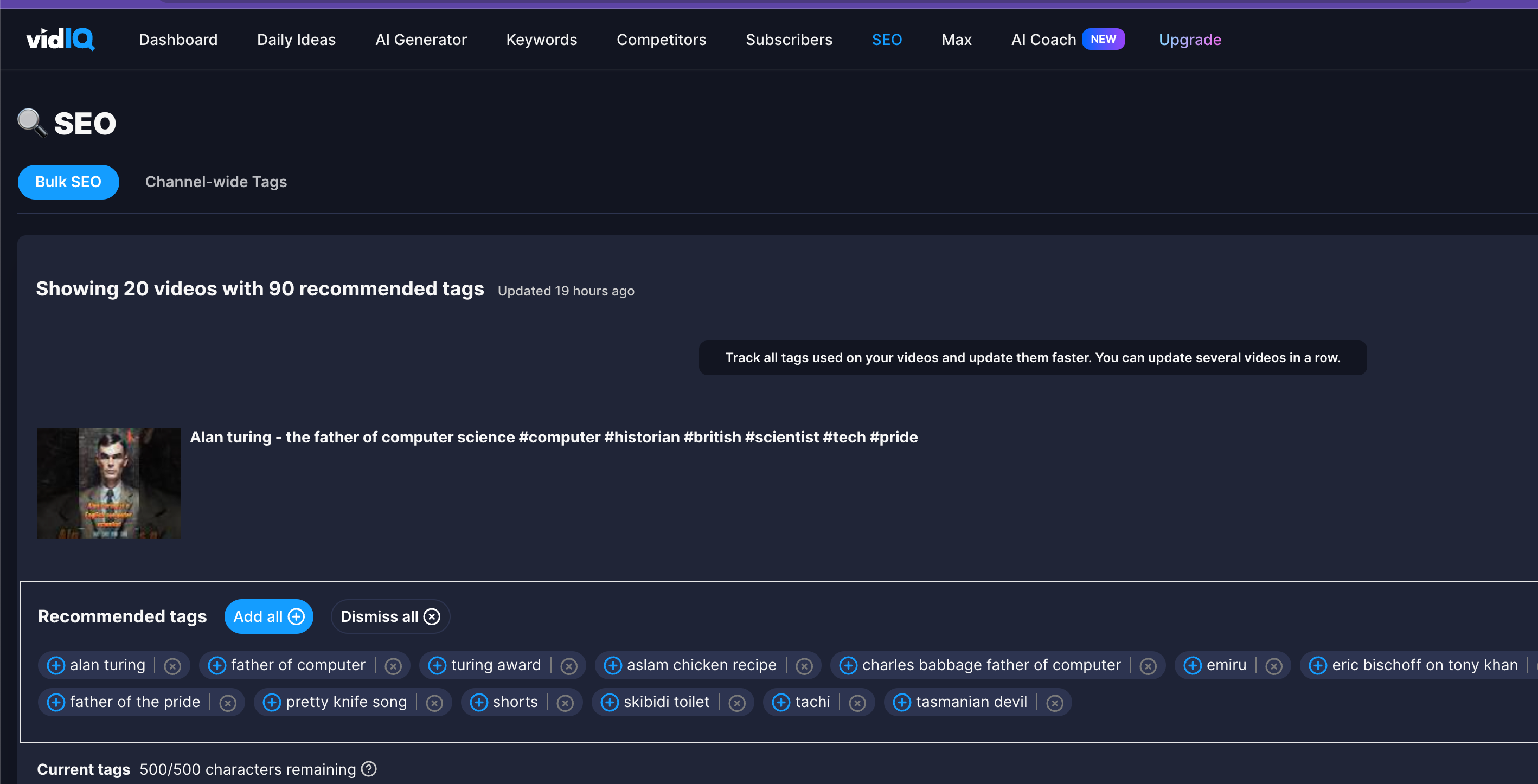1538x784 pixels.
Task: Click the Current tags character count help icon
Action: click(370, 769)
